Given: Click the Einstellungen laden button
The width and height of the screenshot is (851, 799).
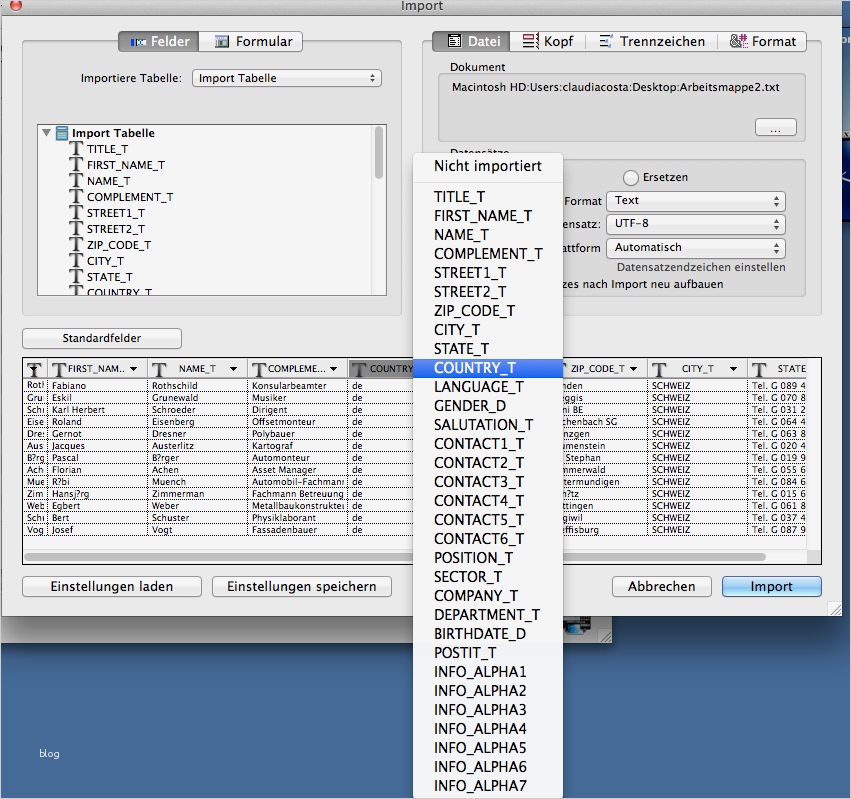Looking at the screenshot, I should [x=112, y=587].
